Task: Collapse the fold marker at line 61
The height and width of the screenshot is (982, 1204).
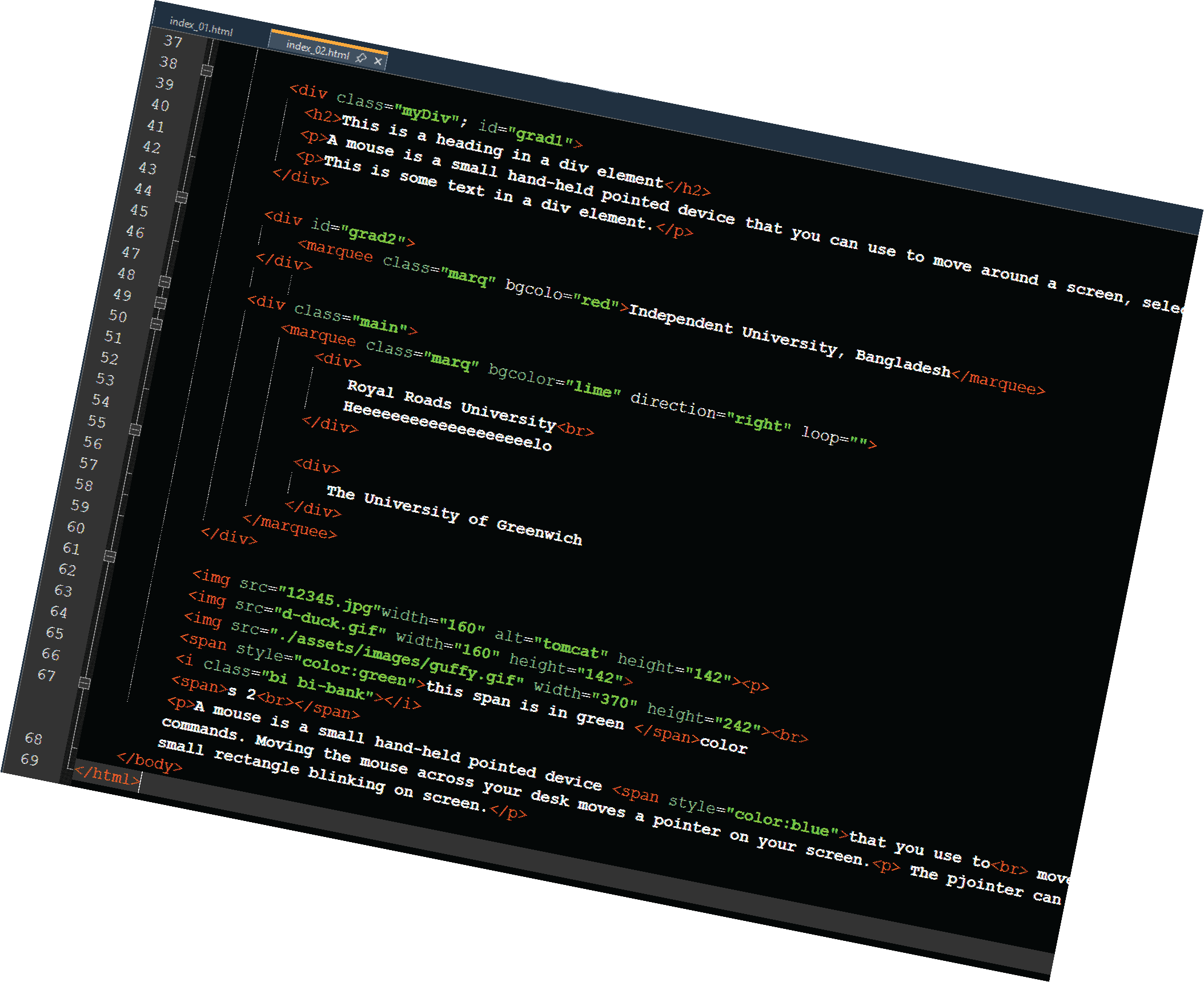Action: point(110,557)
